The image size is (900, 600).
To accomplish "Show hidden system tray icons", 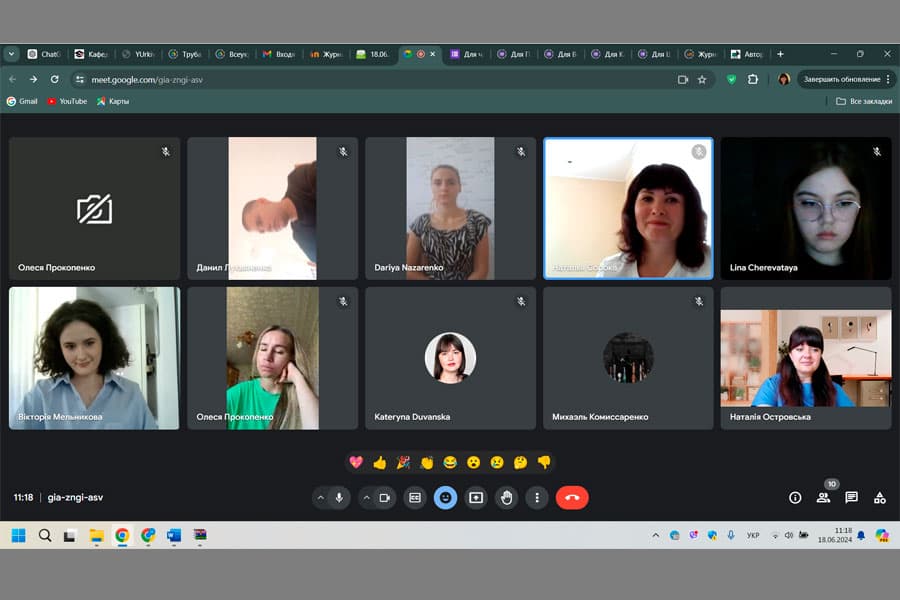I will point(655,535).
